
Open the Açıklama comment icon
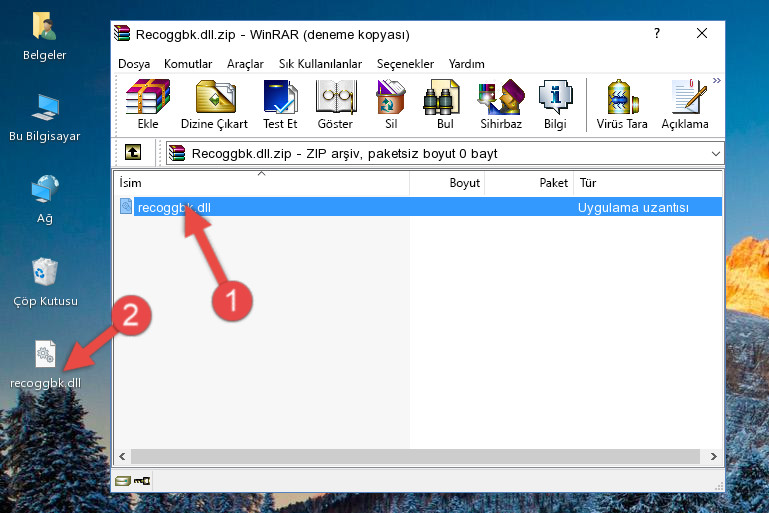(685, 104)
